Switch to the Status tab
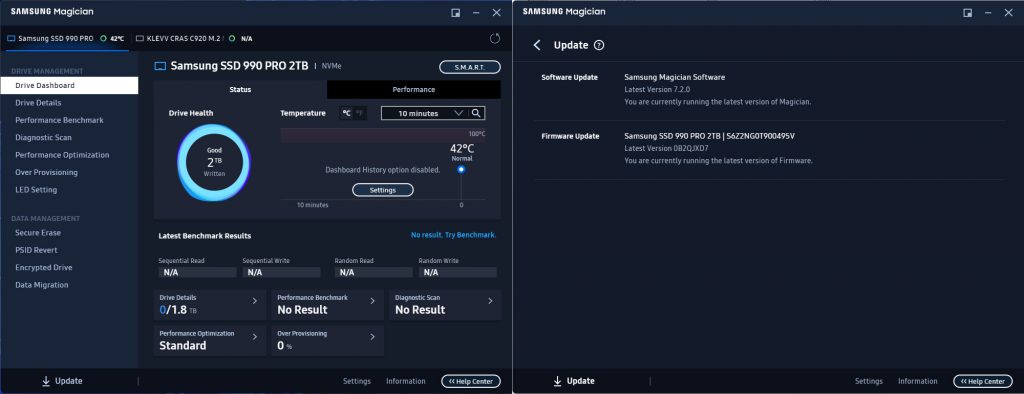Screen dimensions: 1024x394 (240, 90)
